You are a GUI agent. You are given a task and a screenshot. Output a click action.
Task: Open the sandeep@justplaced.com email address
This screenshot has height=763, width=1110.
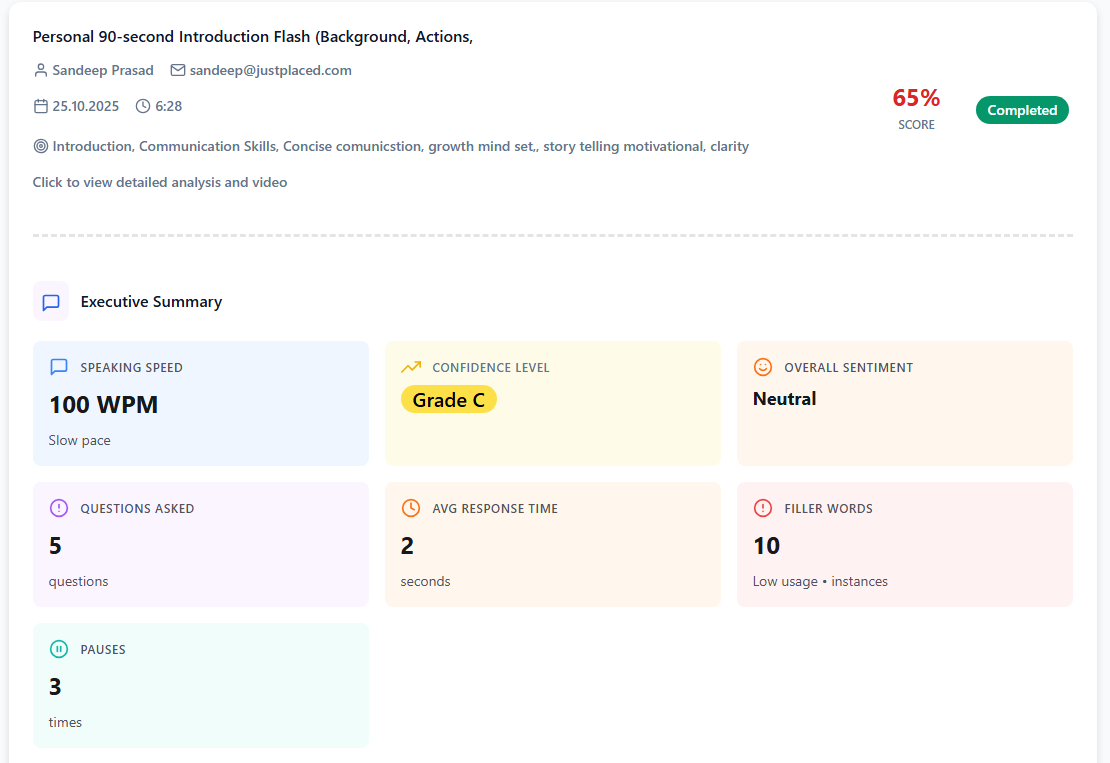(x=270, y=71)
